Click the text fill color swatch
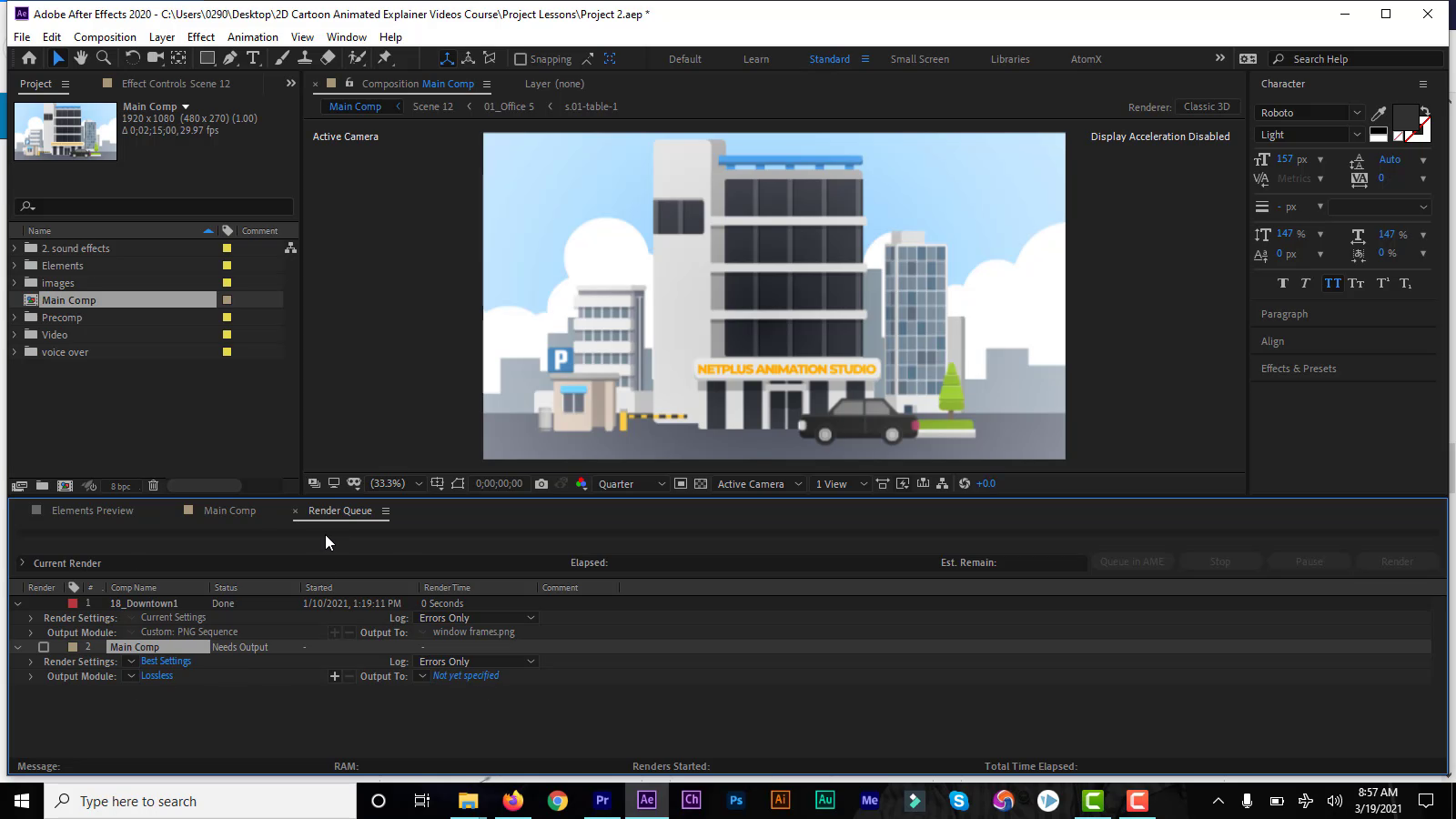This screenshot has height=819, width=1456. coord(1404,117)
